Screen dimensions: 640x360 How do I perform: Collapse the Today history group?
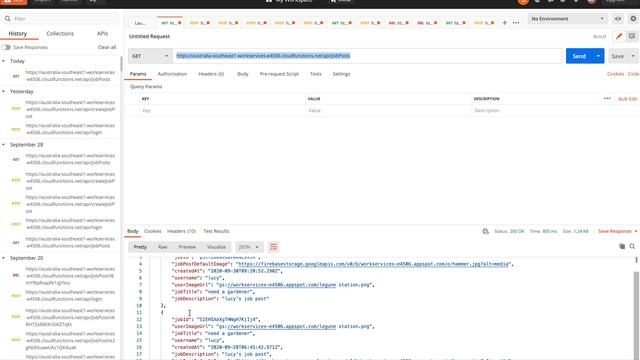4,61
